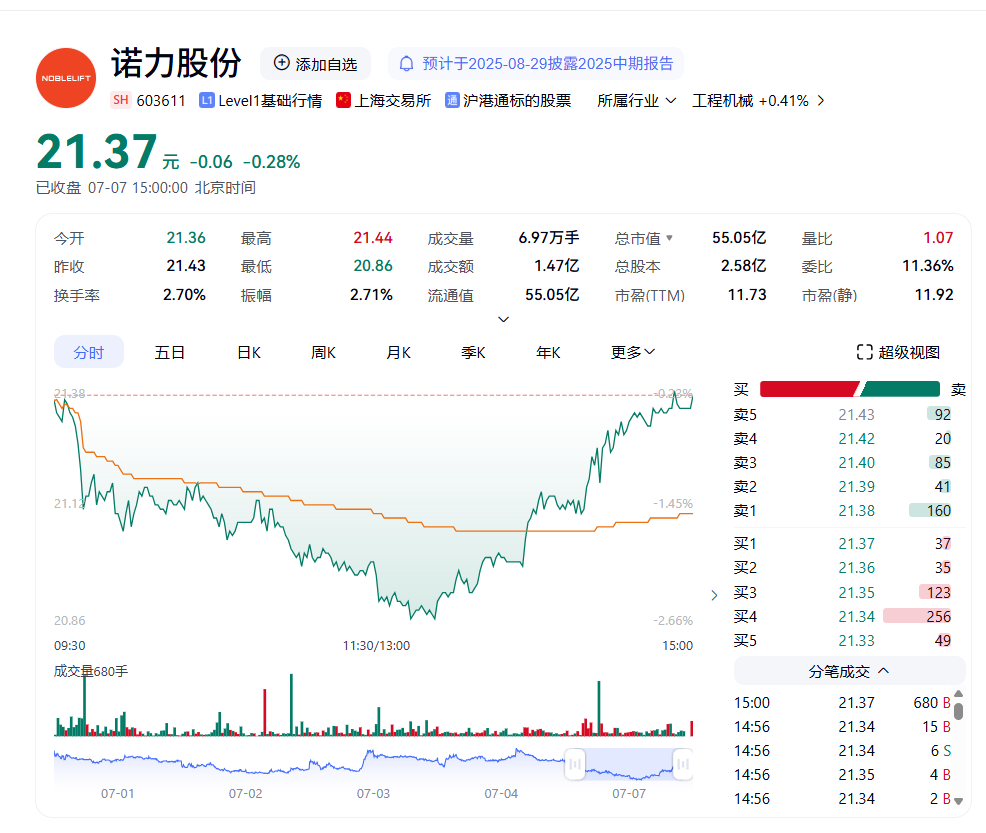
Task: Click the China flag icon
Action: (x=343, y=101)
